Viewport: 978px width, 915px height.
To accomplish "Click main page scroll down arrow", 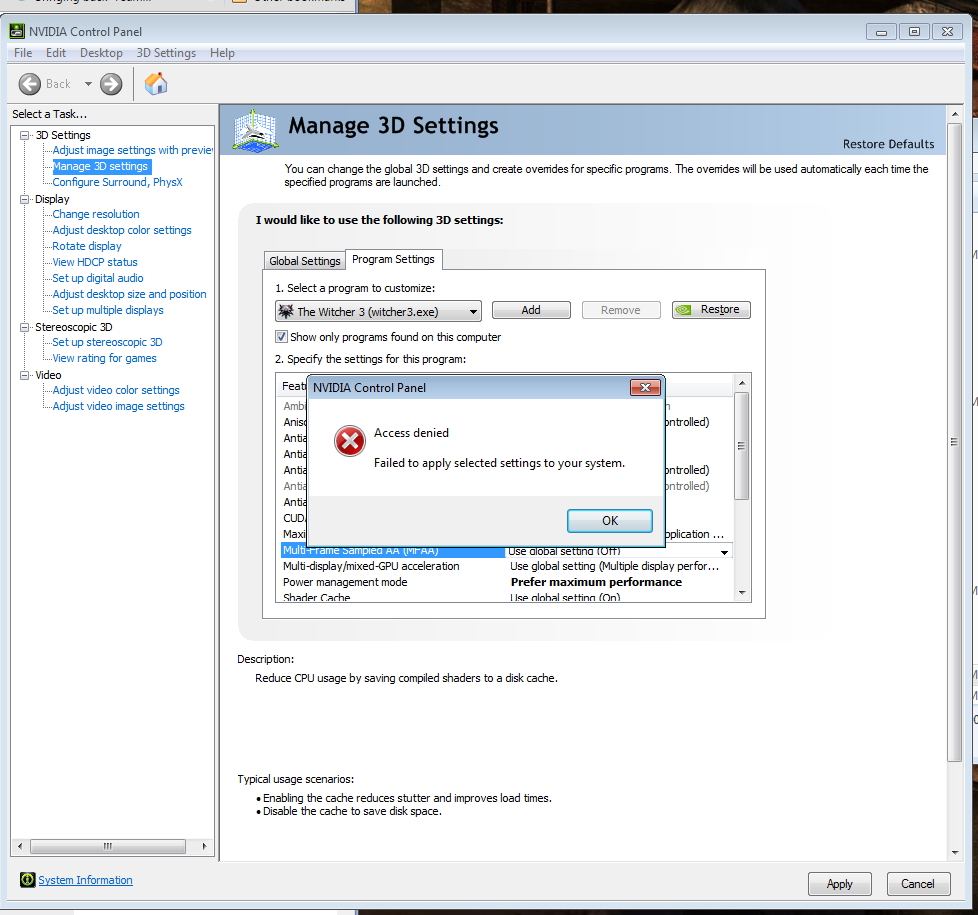I will [x=955, y=853].
